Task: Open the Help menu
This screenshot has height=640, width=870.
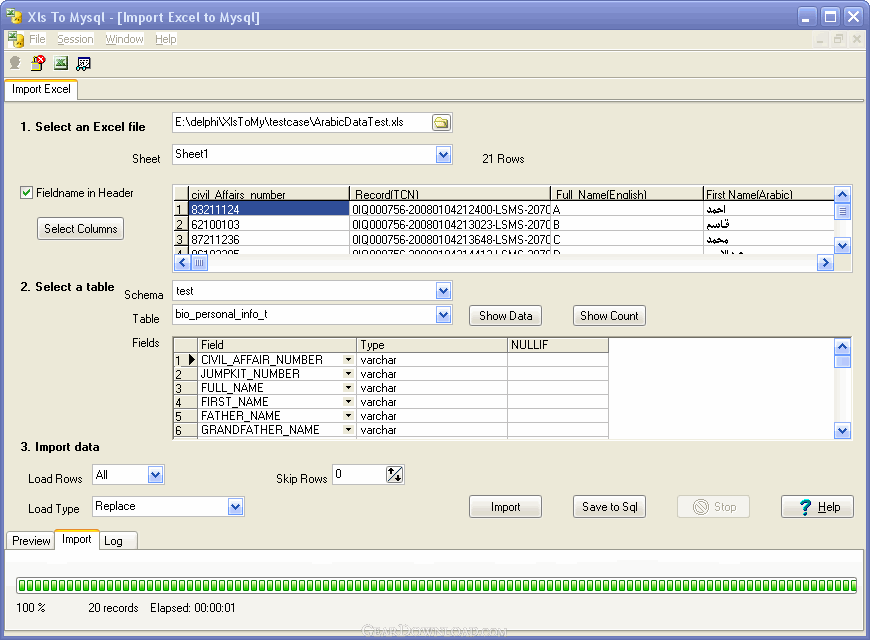Action: pyautogui.click(x=165, y=39)
